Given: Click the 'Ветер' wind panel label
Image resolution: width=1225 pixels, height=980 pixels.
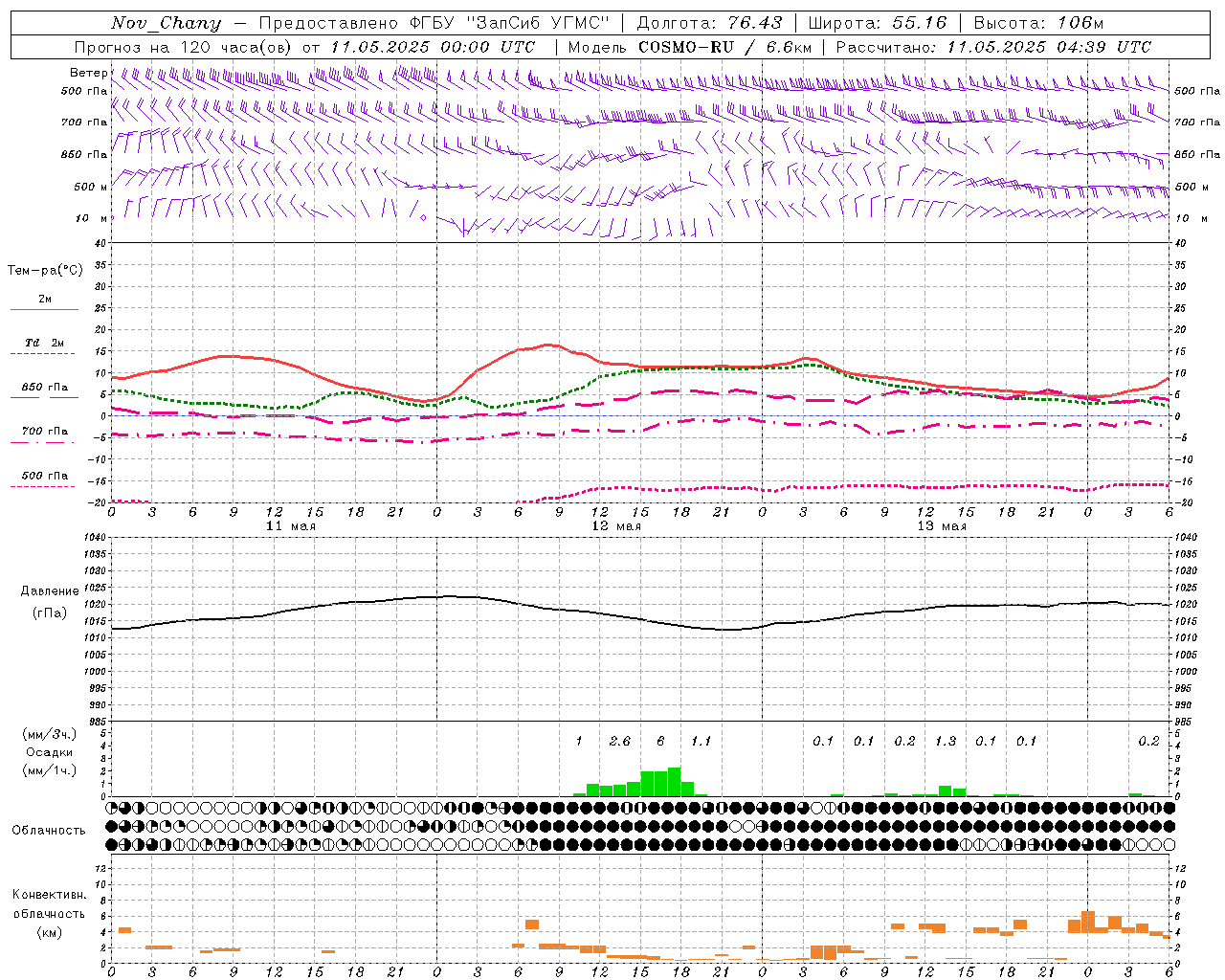Looking at the screenshot, I should click(88, 73).
